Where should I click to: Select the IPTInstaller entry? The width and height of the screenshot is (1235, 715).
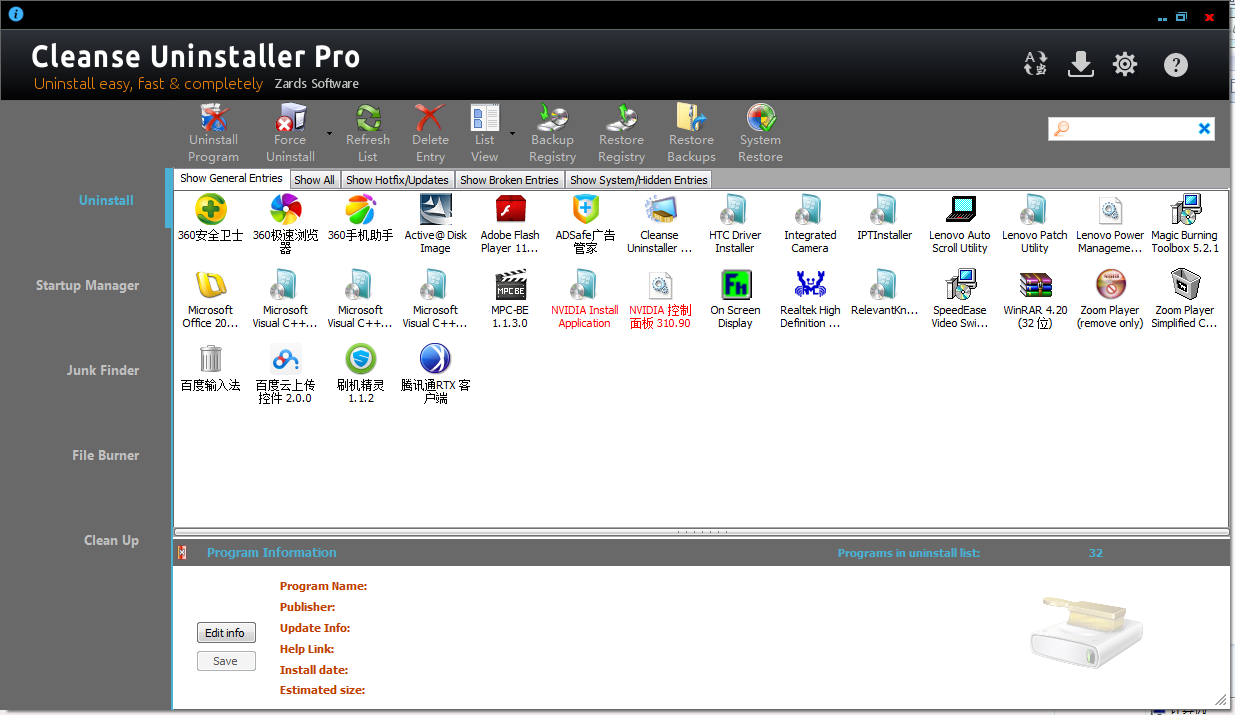(885, 219)
